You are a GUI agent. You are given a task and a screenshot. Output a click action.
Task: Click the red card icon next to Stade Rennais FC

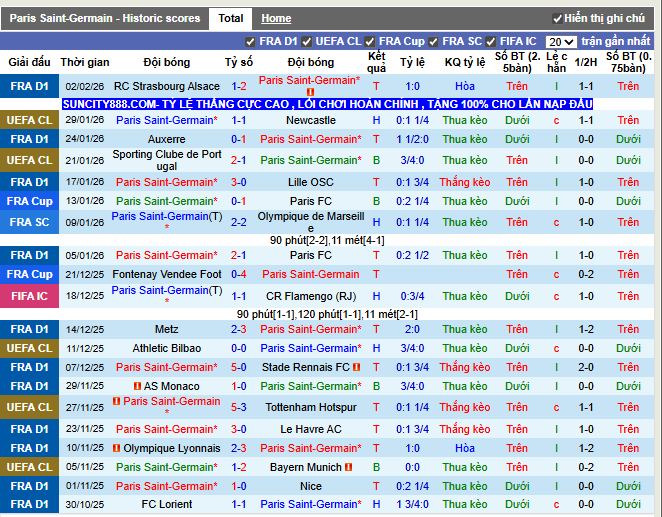pyautogui.click(x=356, y=367)
